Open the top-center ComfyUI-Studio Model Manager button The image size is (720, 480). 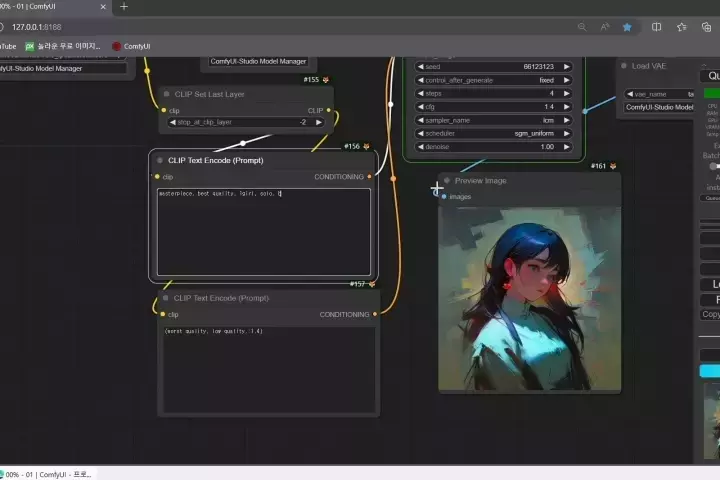(x=258, y=62)
